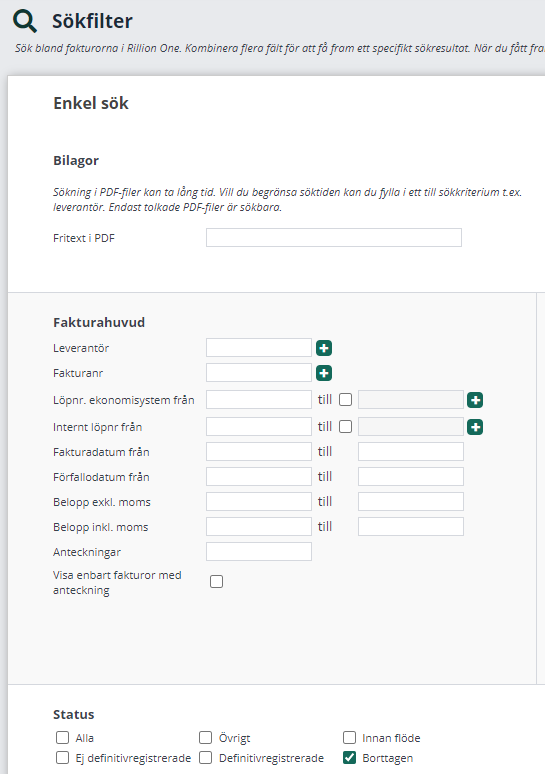Select the Fakturadatum från input field
The width and height of the screenshot is (545, 774).
[259, 452]
